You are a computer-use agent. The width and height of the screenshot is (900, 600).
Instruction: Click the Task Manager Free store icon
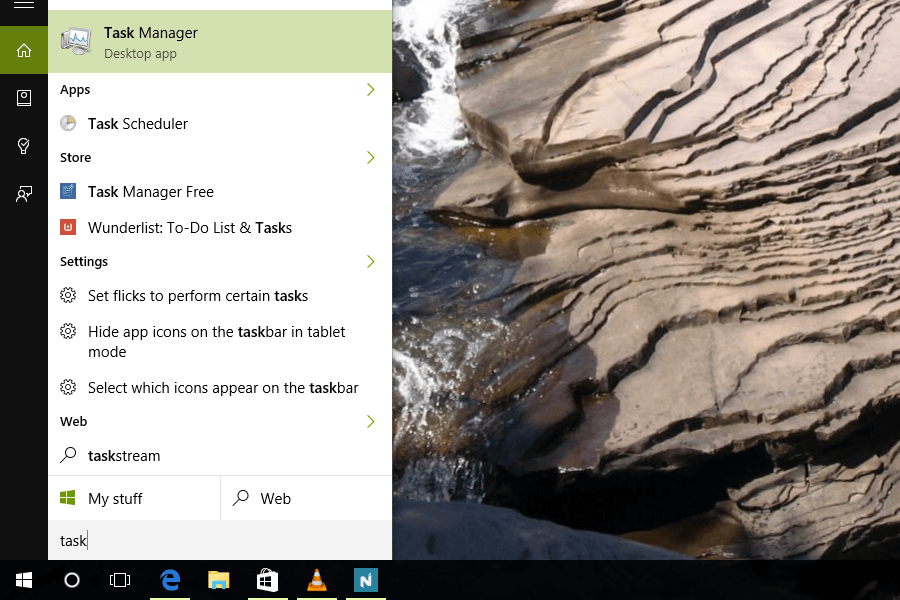pyautogui.click(x=68, y=191)
